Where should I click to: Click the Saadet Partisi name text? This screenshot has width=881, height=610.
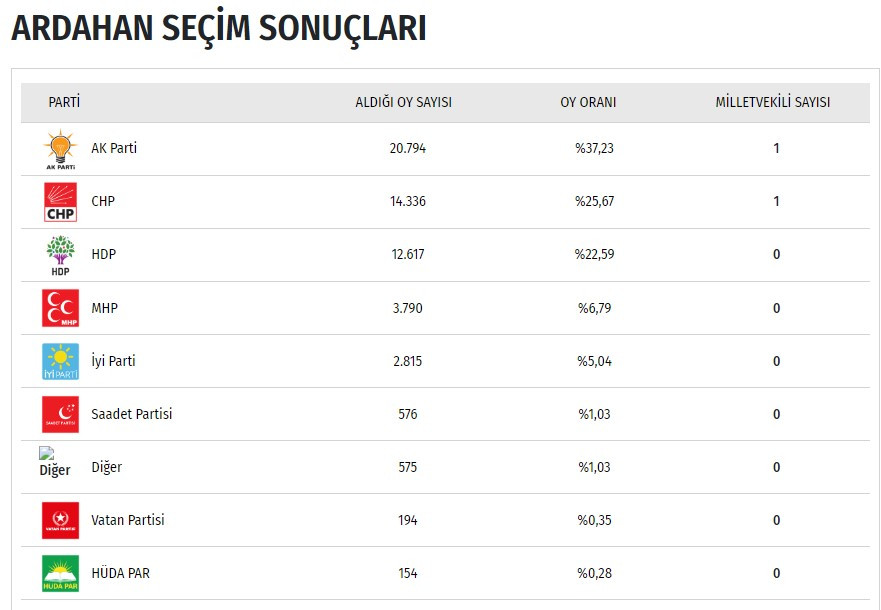click(132, 414)
